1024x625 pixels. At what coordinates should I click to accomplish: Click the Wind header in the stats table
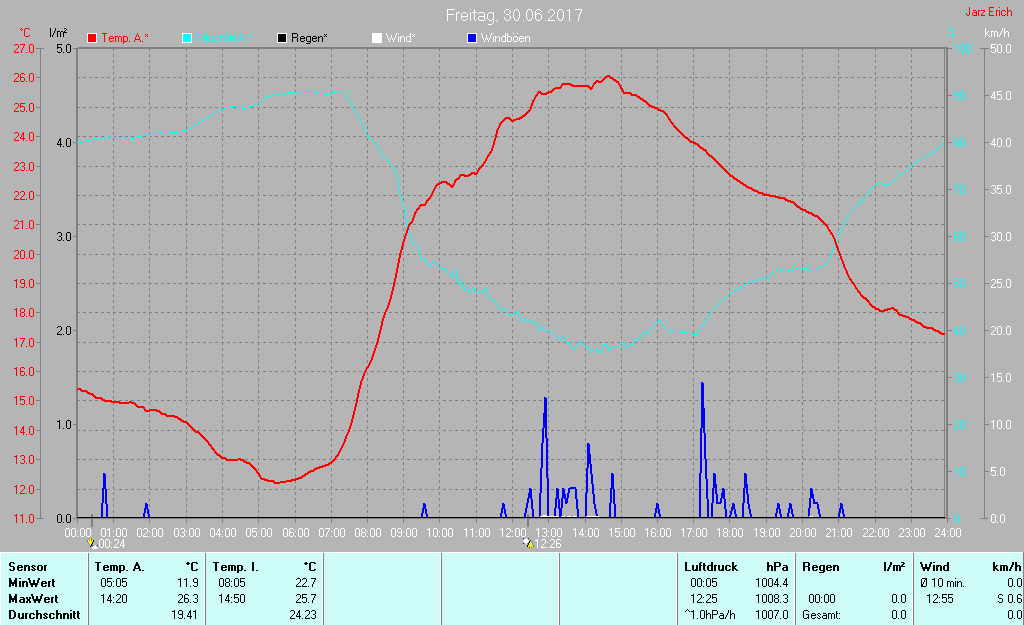(x=935, y=567)
